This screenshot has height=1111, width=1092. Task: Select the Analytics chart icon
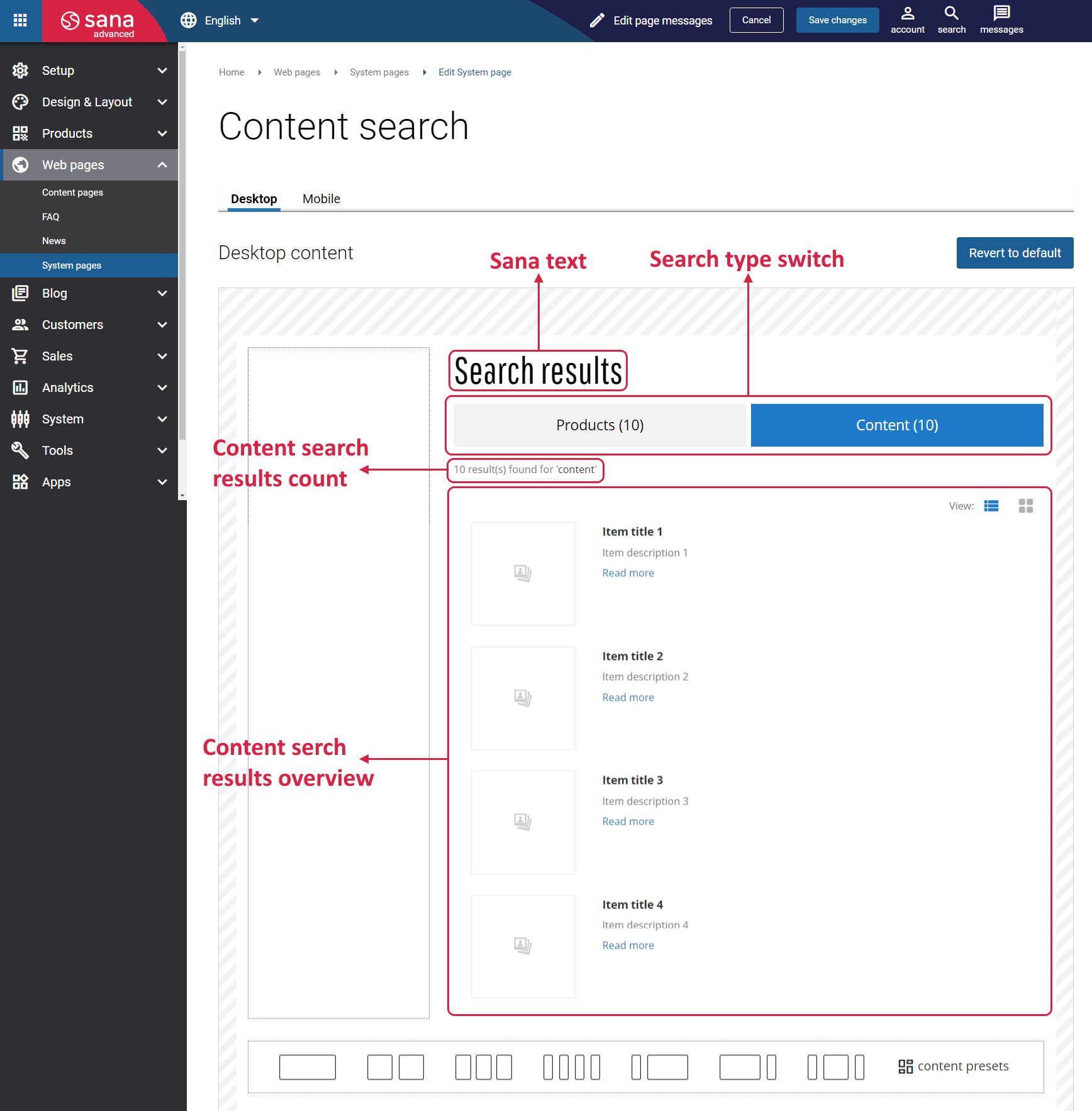19,387
